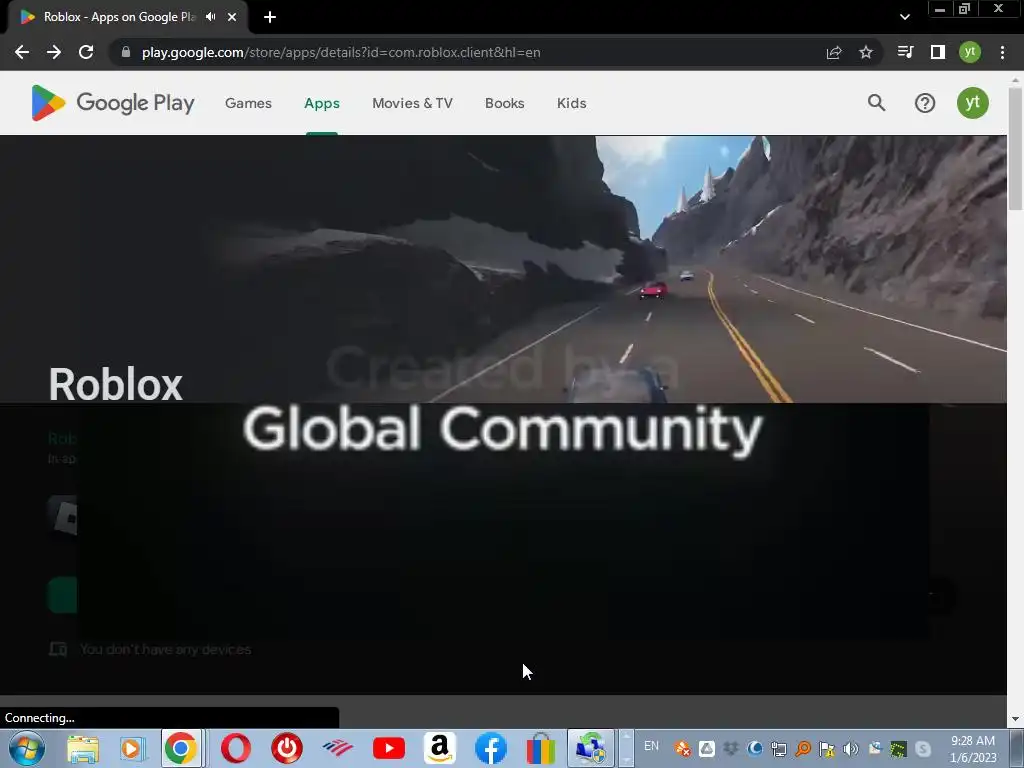
Task: Open the store shopping bag shortcut
Action: pyautogui.click(x=541, y=748)
